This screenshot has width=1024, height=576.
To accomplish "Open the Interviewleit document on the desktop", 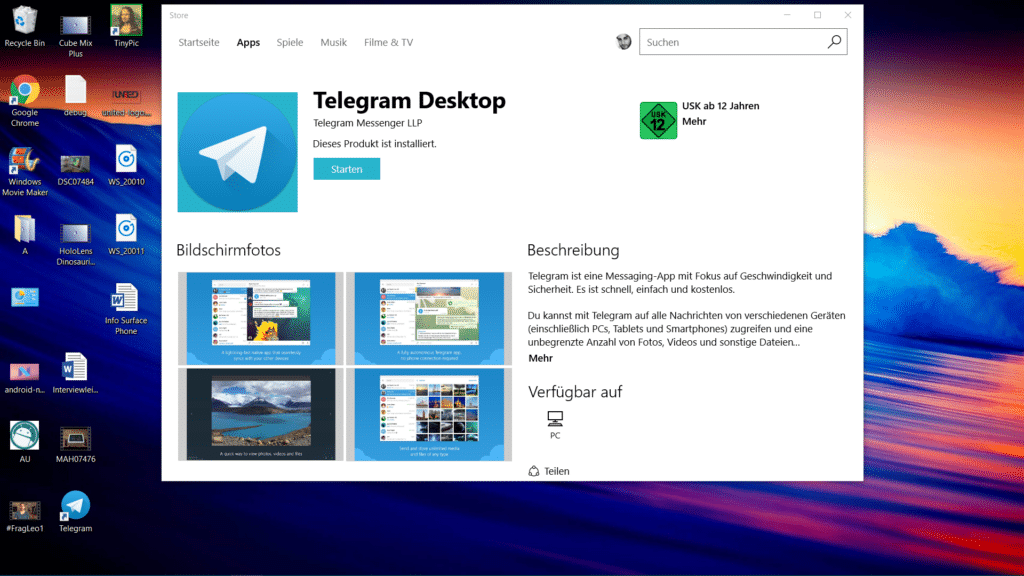I will click(x=75, y=365).
